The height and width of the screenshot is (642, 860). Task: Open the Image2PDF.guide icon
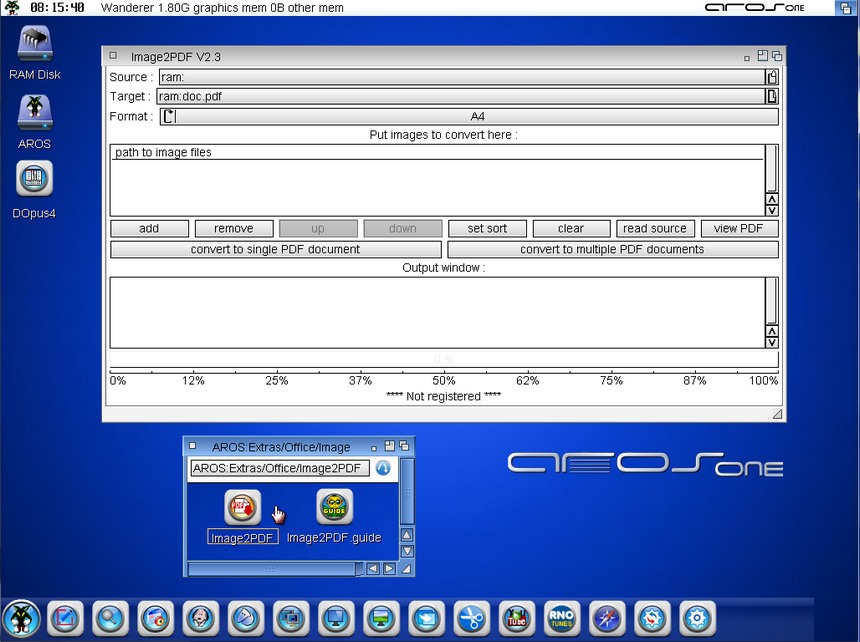(x=334, y=508)
